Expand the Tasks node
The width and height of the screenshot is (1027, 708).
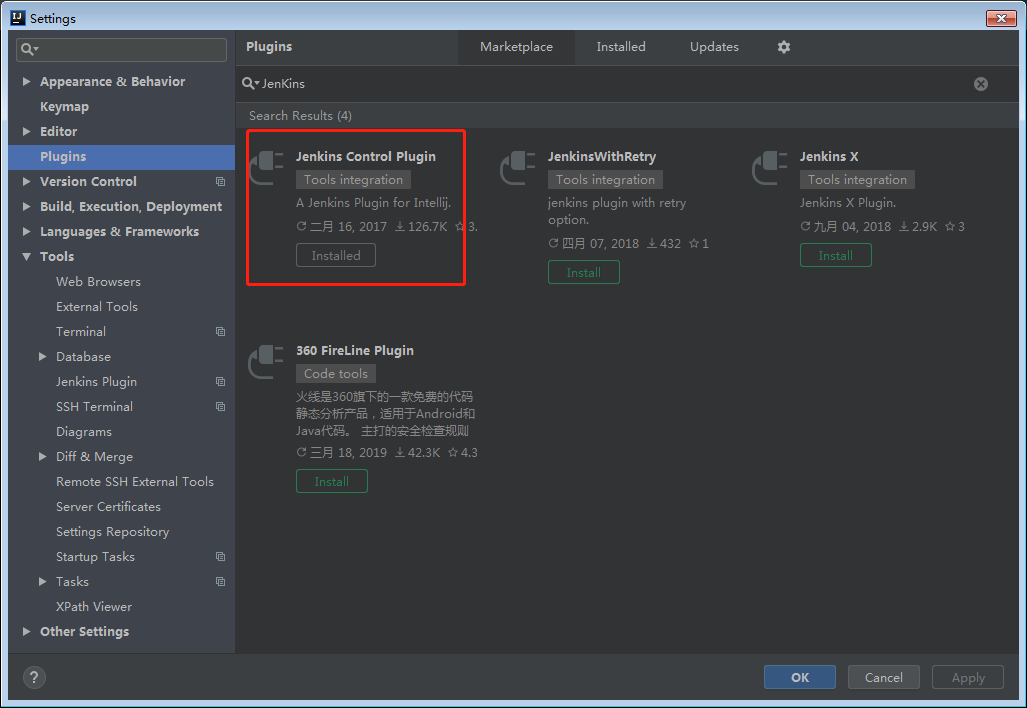[43, 582]
